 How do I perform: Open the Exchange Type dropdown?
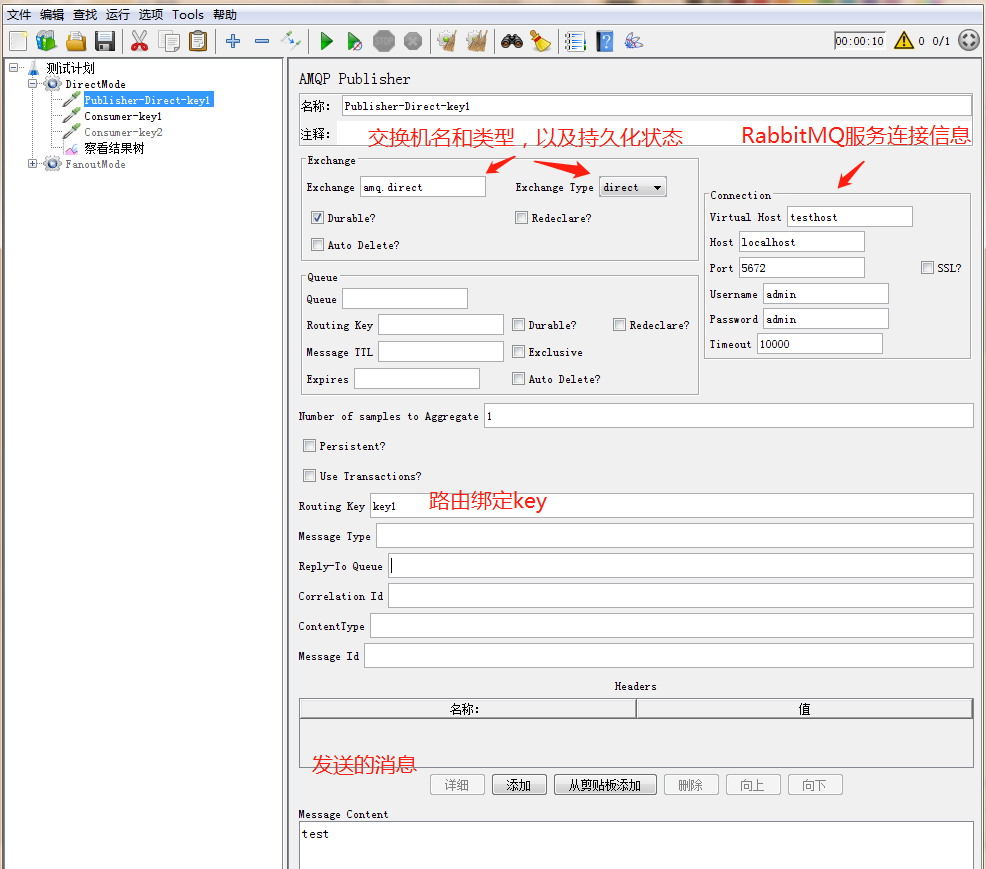[632, 186]
